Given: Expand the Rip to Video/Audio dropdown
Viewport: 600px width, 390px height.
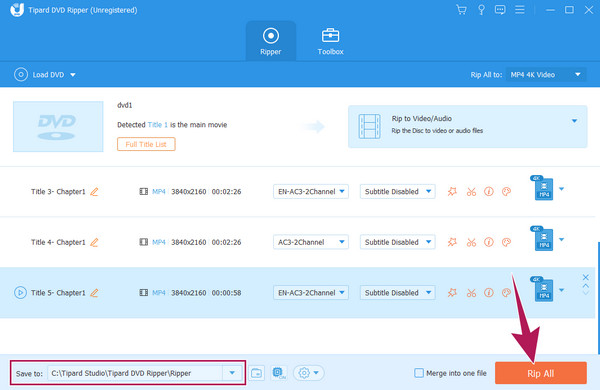Looking at the screenshot, I should point(574,121).
